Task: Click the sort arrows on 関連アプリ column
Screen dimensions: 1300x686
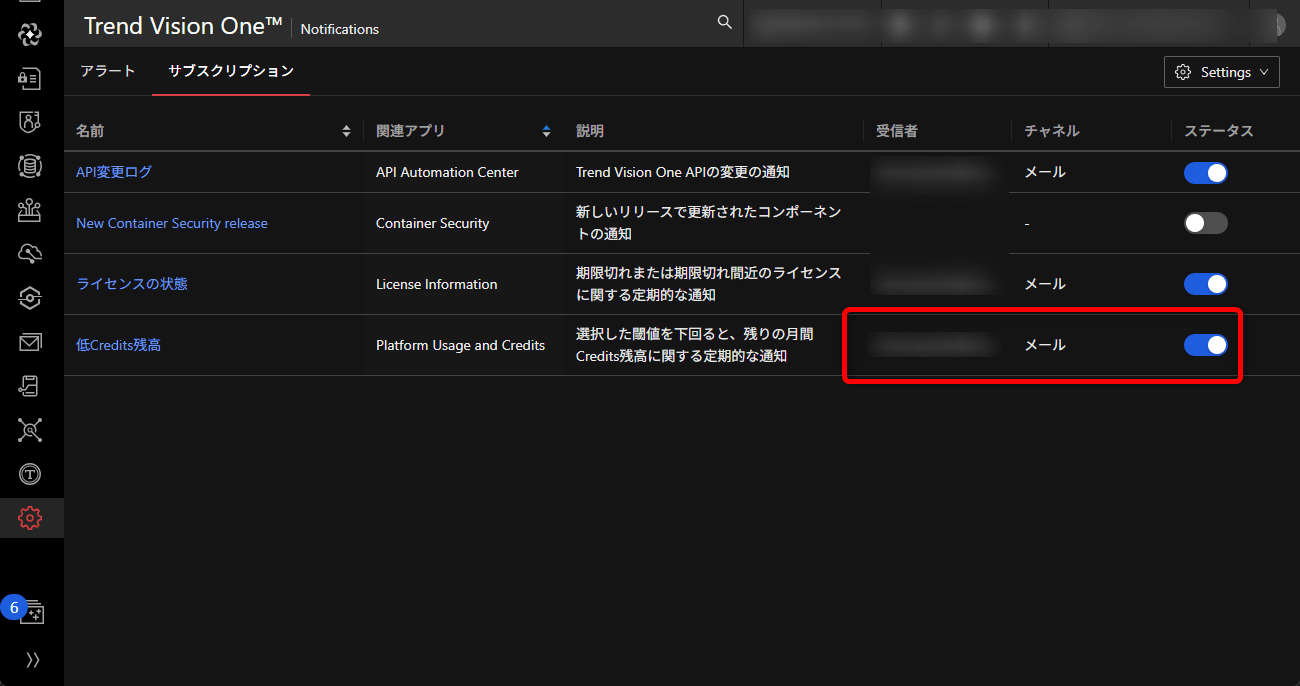Action: coord(546,130)
